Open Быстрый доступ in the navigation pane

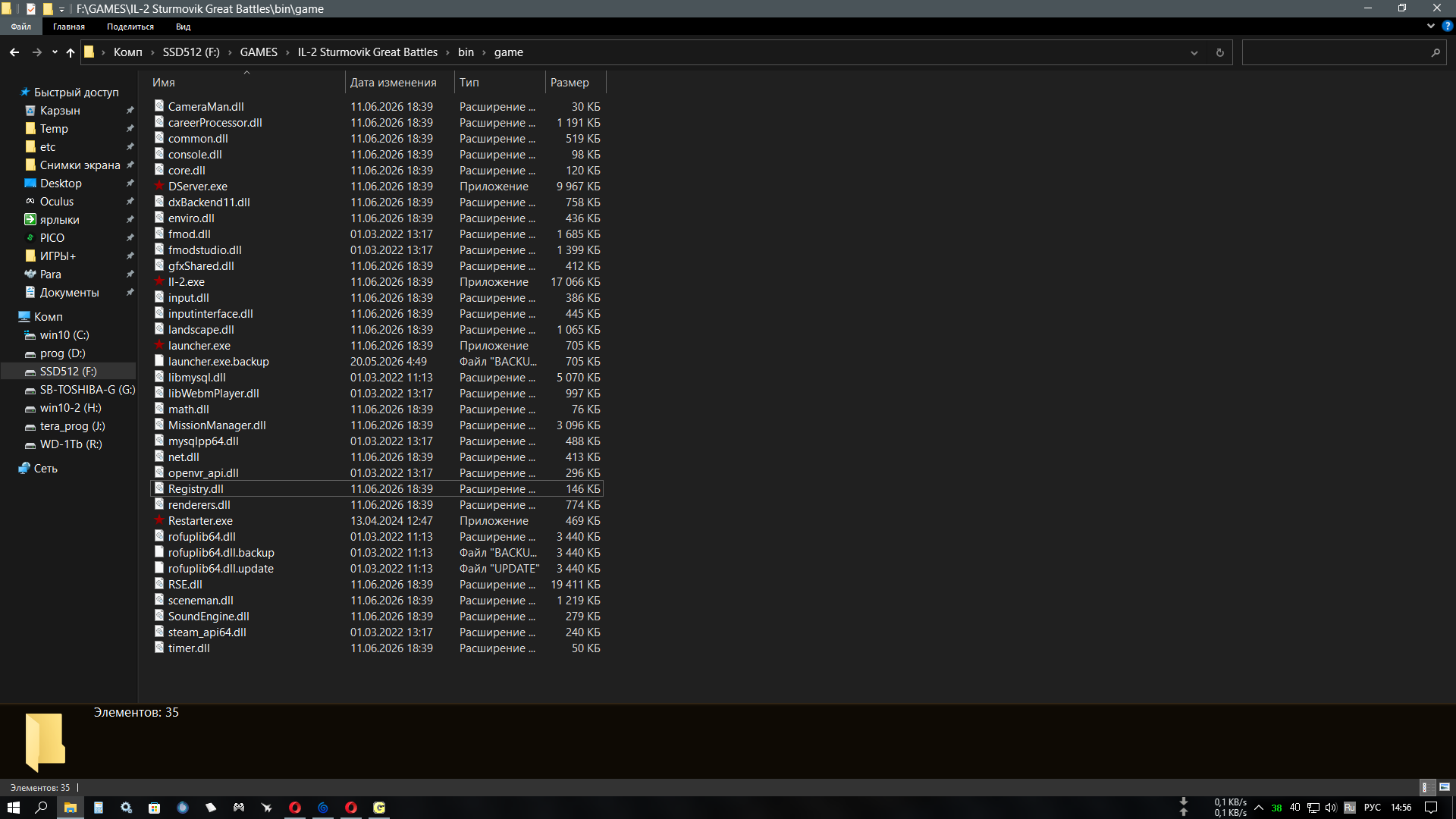coord(76,93)
